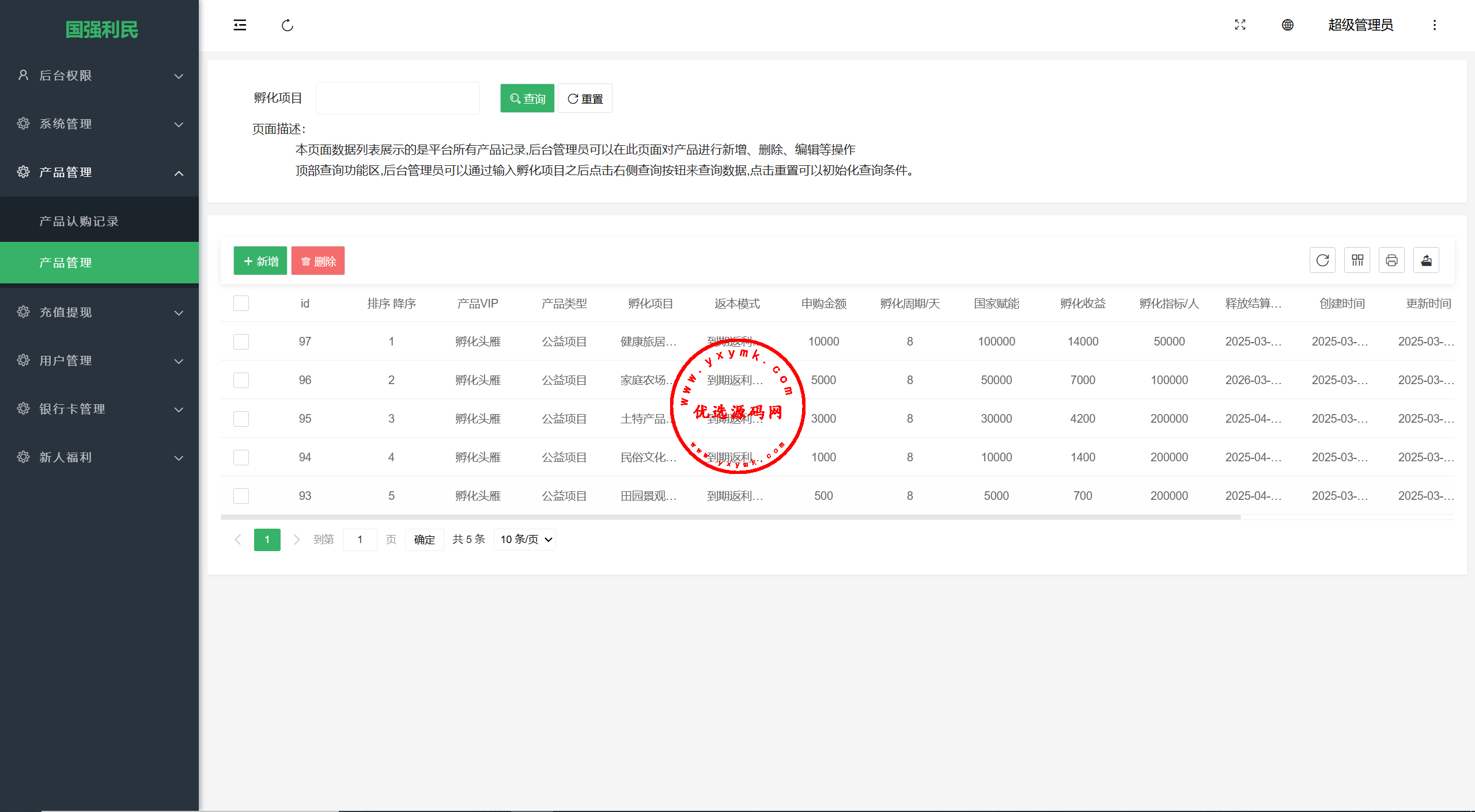Screen dimensions: 1475x812
Task: Click the page refresh icon in top bar
Action: [x=287, y=25]
